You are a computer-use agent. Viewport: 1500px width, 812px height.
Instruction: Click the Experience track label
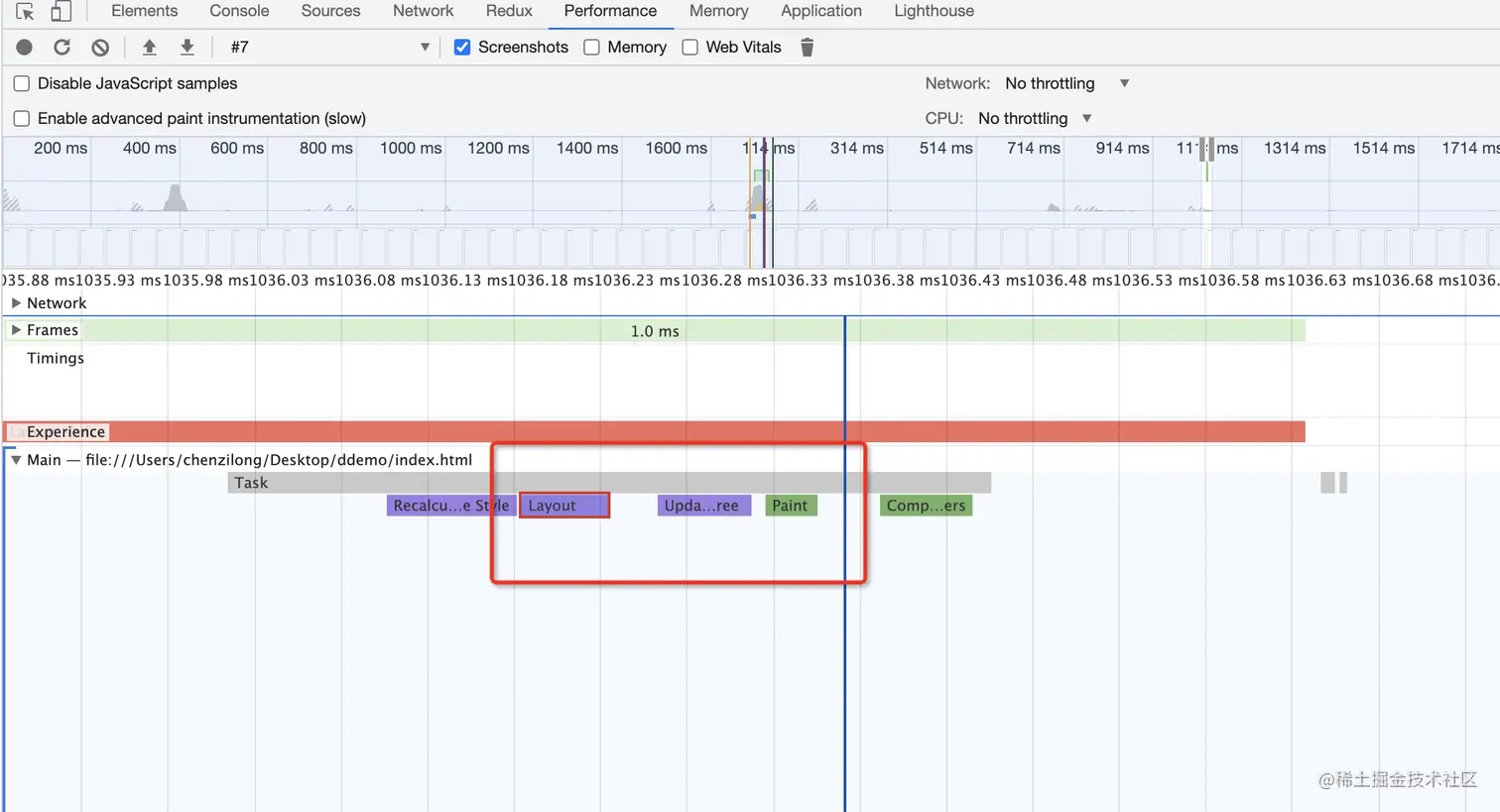pyautogui.click(x=65, y=431)
